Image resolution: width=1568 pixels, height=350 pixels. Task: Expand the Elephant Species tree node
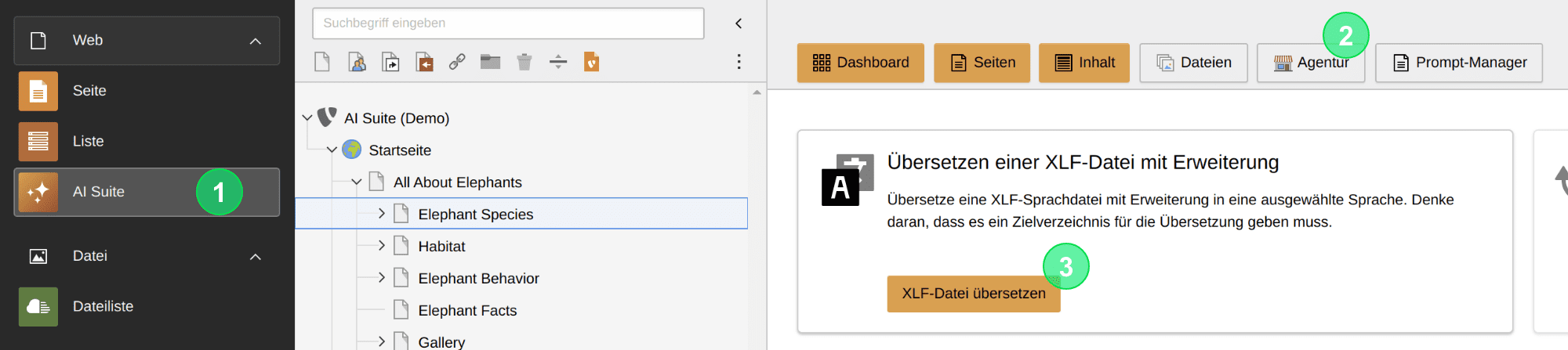click(x=382, y=214)
